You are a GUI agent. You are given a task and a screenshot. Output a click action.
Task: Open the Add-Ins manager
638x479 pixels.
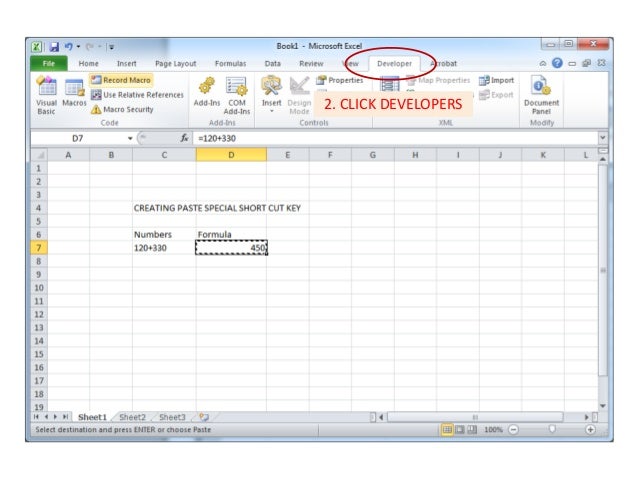[x=207, y=93]
